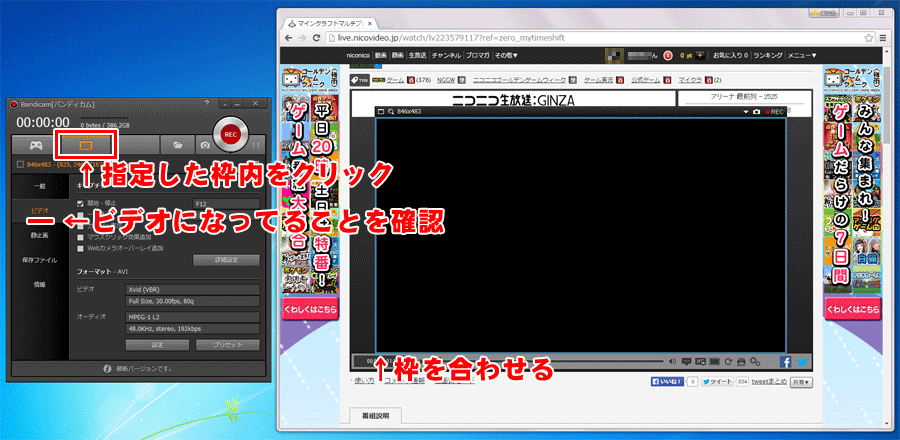The width and height of the screenshot is (900, 440).
Task: Open the Chrome hamburger menu
Action: pyautogui.click(x=883, y=38)
